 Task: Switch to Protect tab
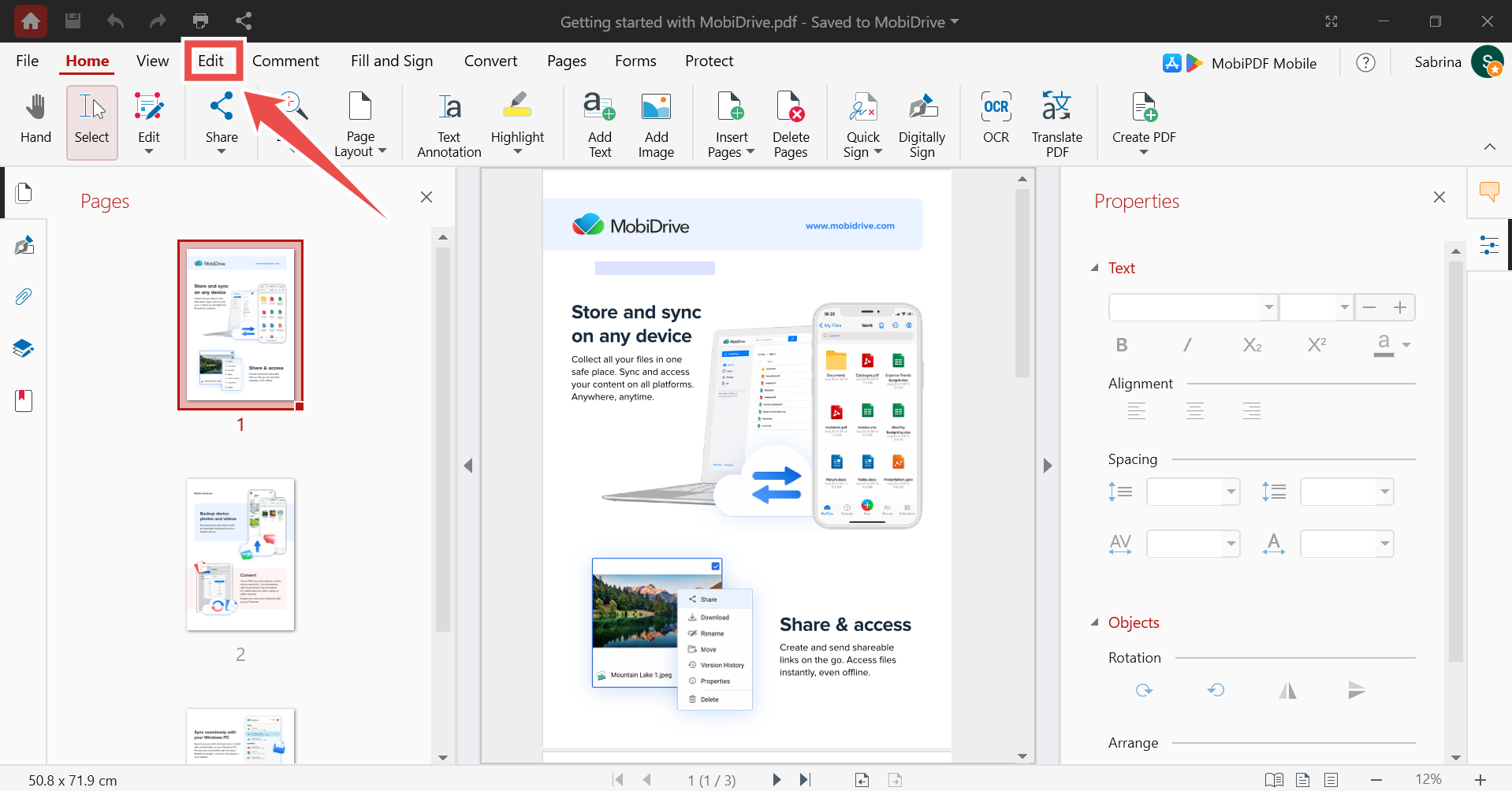(709, 61)
